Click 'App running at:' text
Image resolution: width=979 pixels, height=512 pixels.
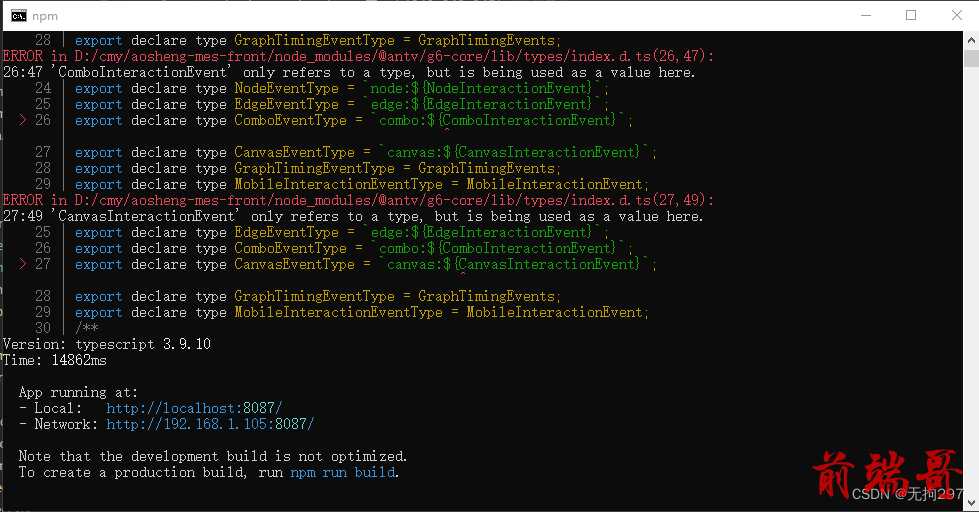(78, 392)
